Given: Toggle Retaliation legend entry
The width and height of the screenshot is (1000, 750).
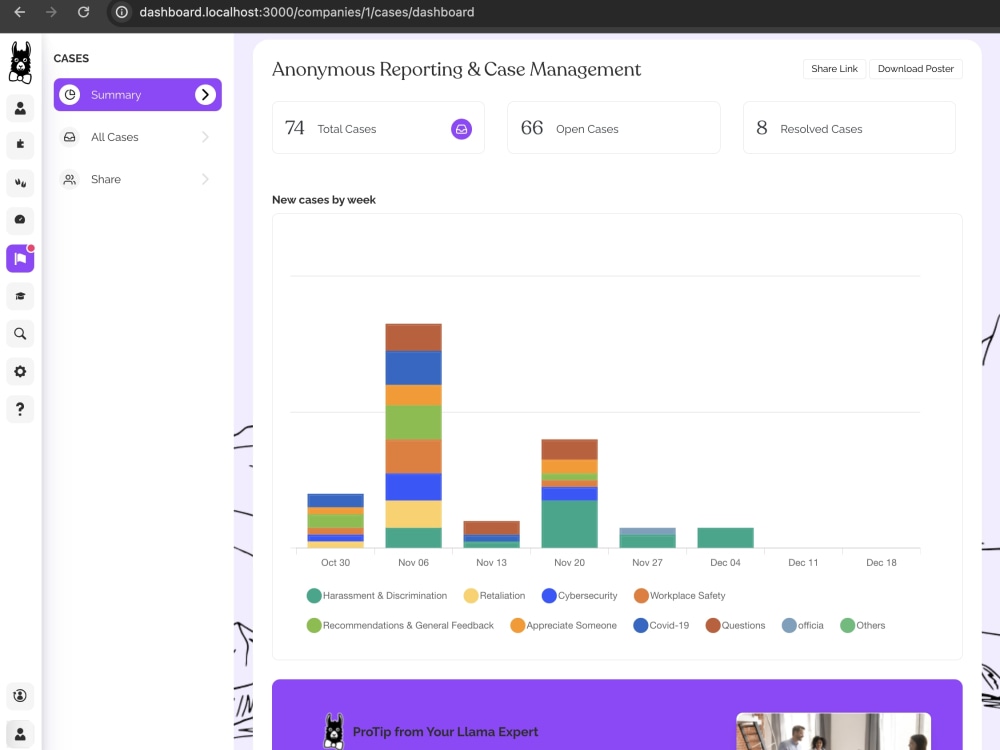Looking at the screenshot, I should coord(494,596).
